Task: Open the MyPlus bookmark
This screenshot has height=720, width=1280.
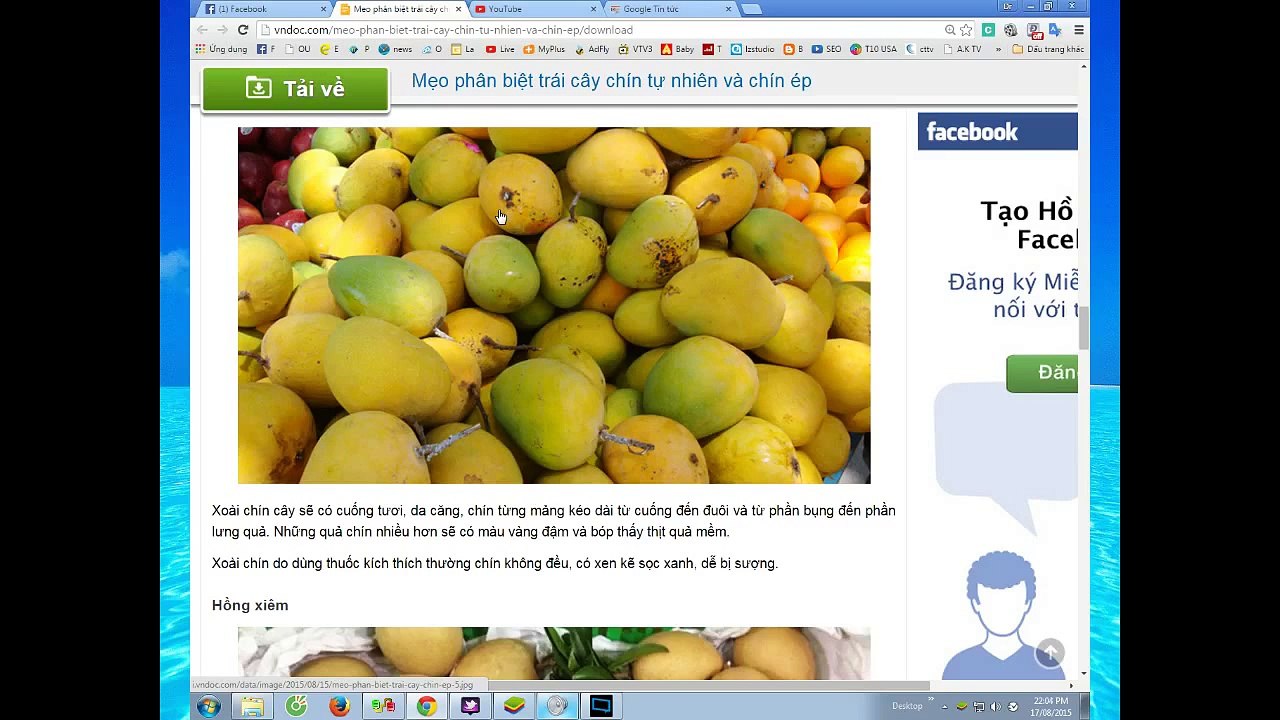Action: pos(544,49)
